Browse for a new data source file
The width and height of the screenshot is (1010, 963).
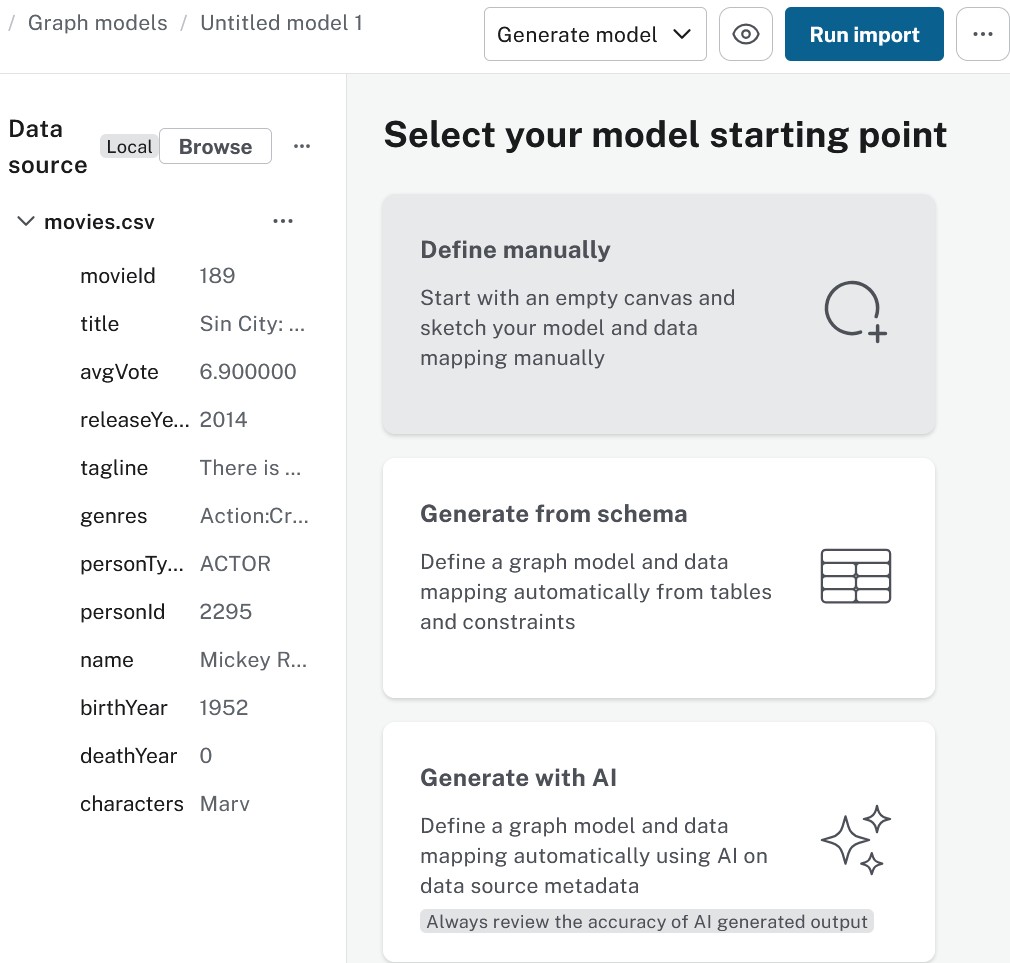tap(215, 146)
